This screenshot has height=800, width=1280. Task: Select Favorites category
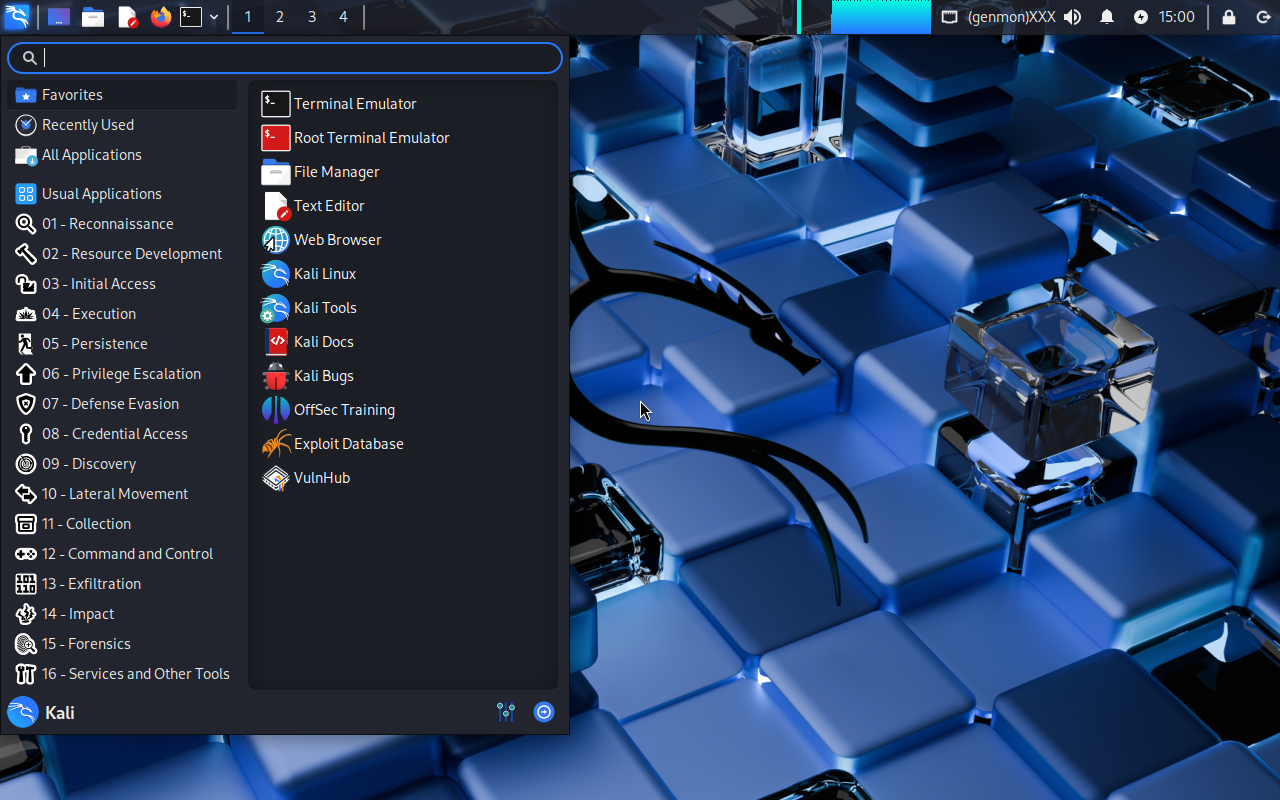click(x=122, y=95)
